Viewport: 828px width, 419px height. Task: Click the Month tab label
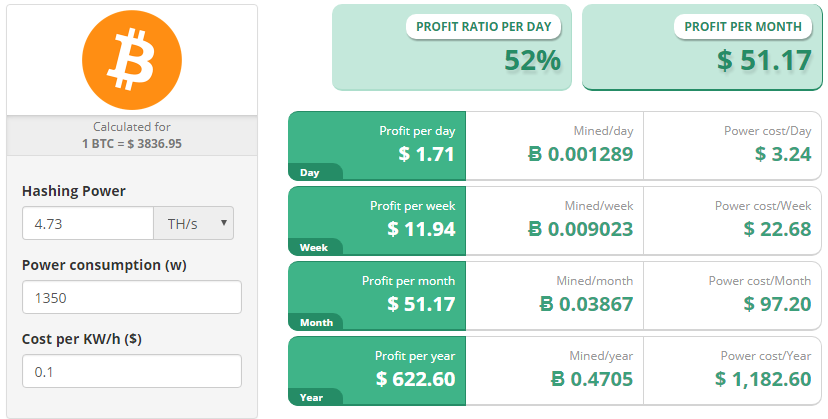[x=316, y=322]
